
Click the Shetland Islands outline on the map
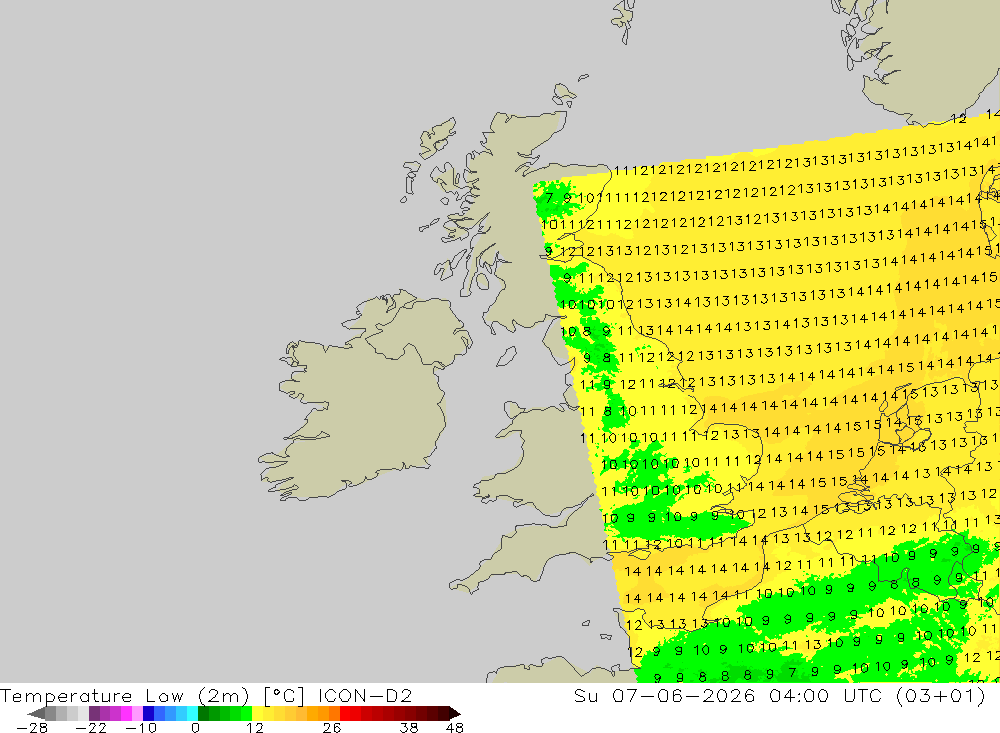623,19
